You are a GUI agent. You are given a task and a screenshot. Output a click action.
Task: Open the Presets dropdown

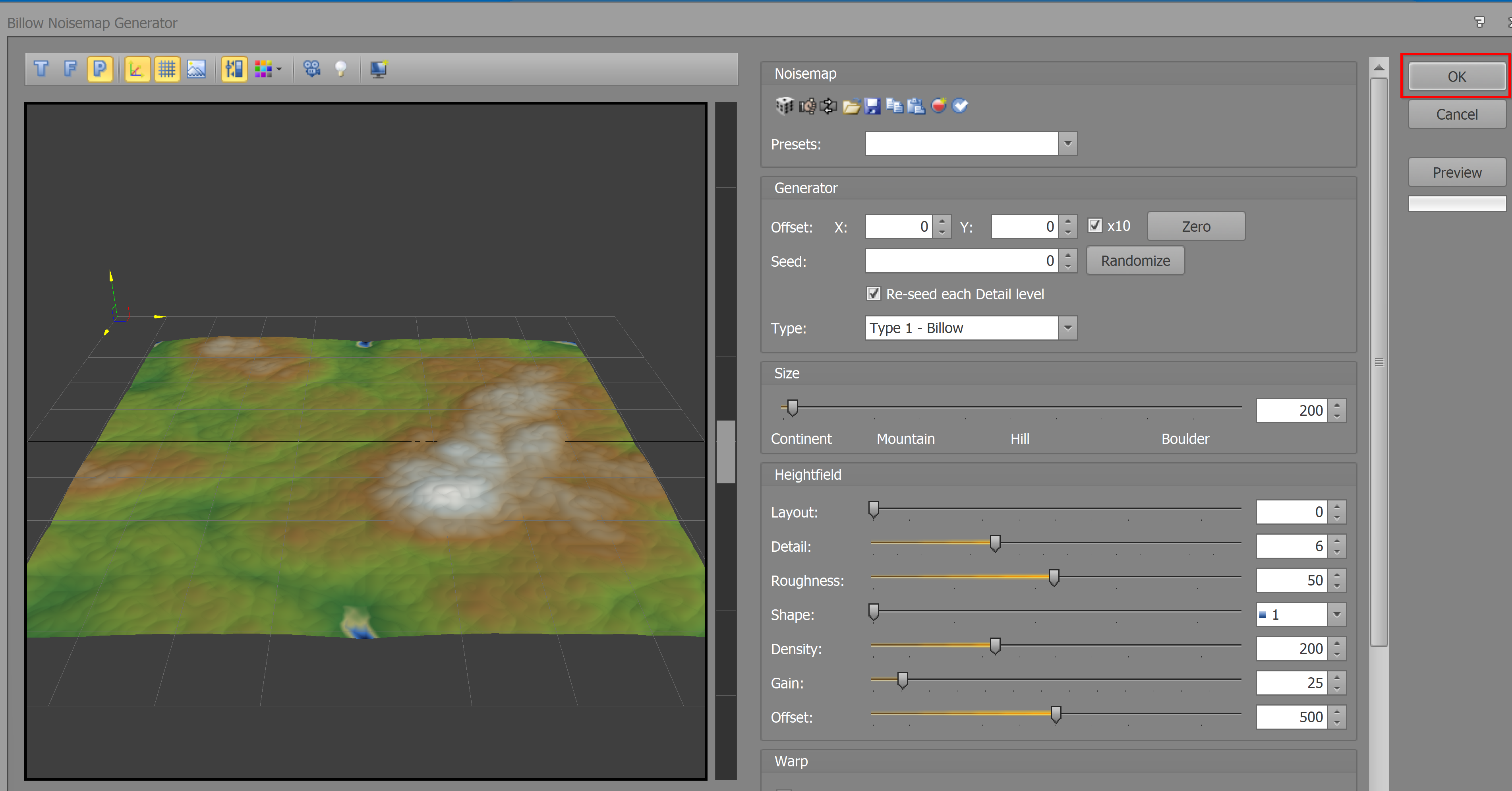click(1068, 144)
